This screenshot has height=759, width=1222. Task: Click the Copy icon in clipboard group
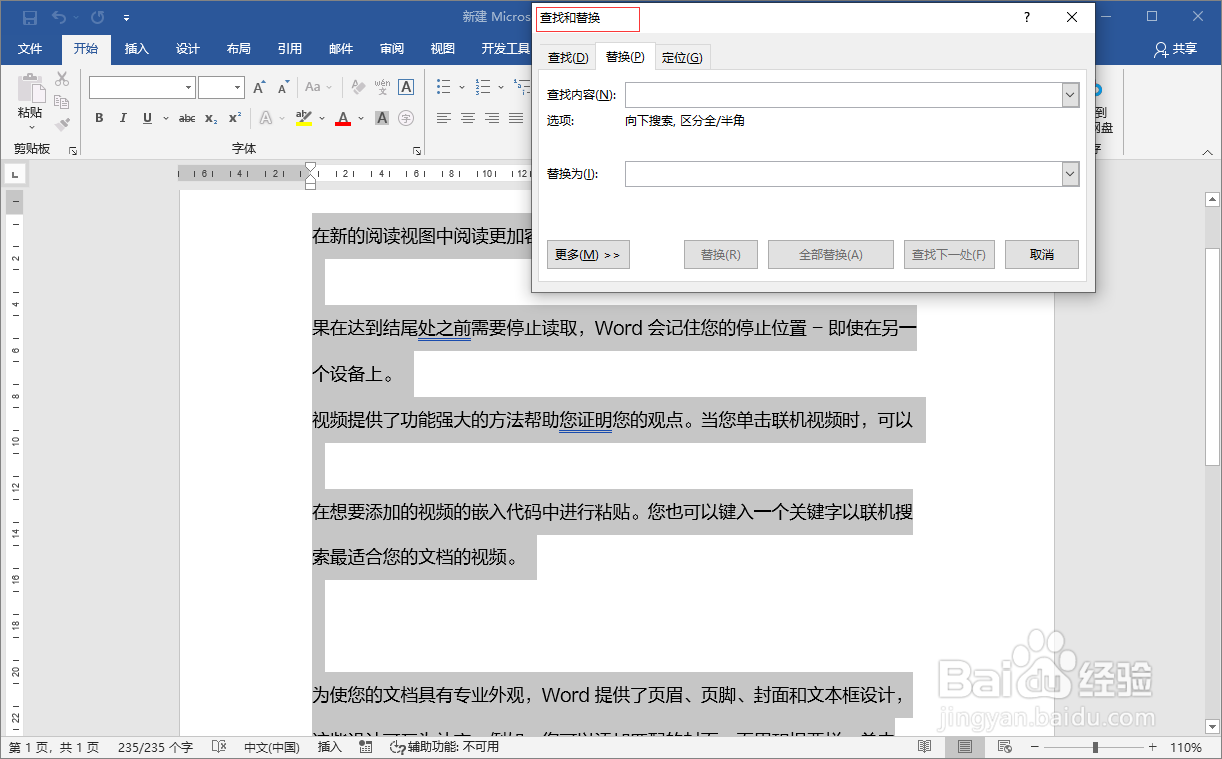pyautogui.click(x=62, y=102)
